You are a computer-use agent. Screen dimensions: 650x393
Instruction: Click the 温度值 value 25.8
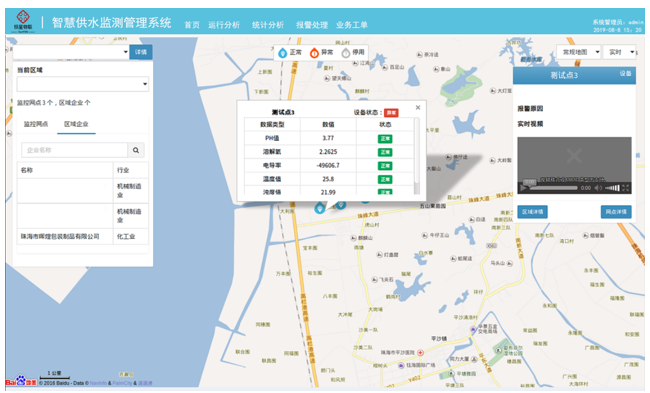(328, 179)
